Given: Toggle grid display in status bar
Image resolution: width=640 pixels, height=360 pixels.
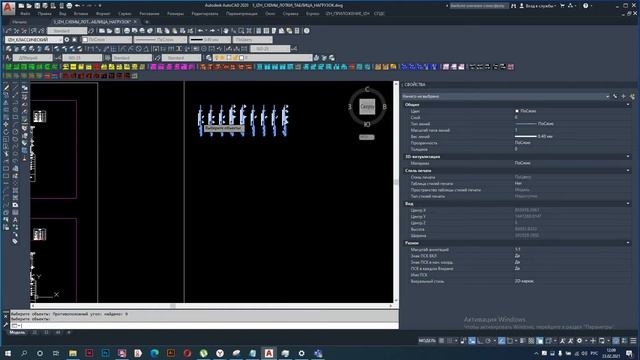Looking at the screenshot, I should (x=441, y=340).
